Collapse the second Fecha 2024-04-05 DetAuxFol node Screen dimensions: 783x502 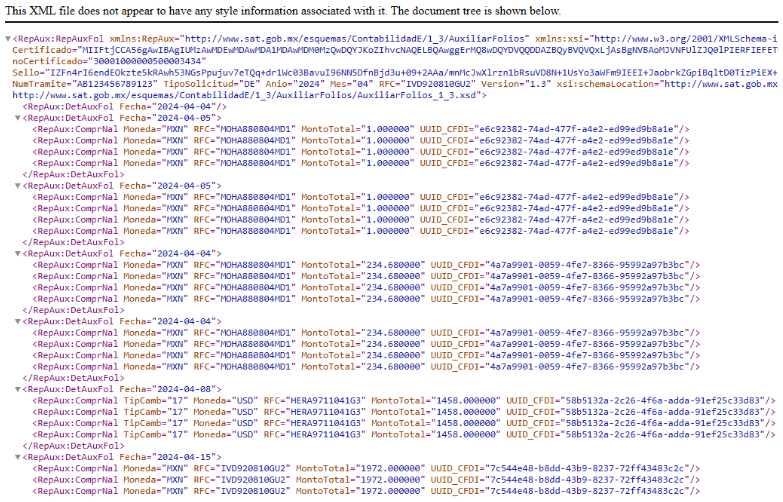(x=17, y=186)
